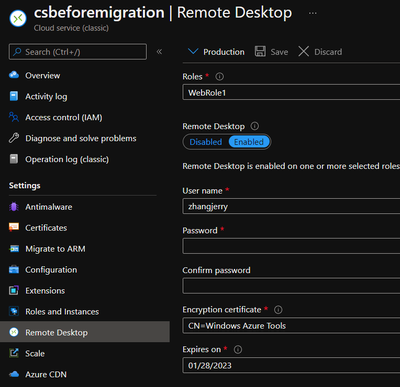This screenshot has width=400, height=387.
Task: Click the Remote Desktop sidebar icon
Action: pos(14,332)
